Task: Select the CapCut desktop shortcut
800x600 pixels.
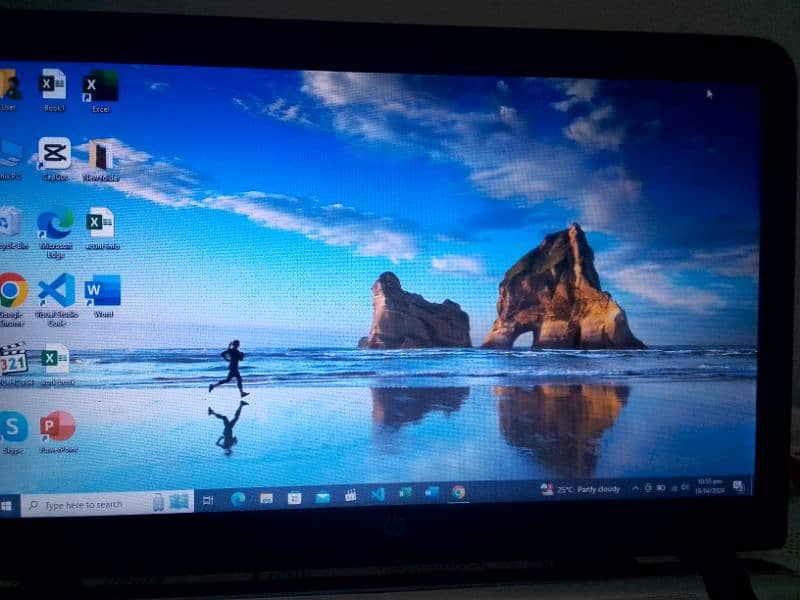Action: pyautogui.click(x=55, y=159)
